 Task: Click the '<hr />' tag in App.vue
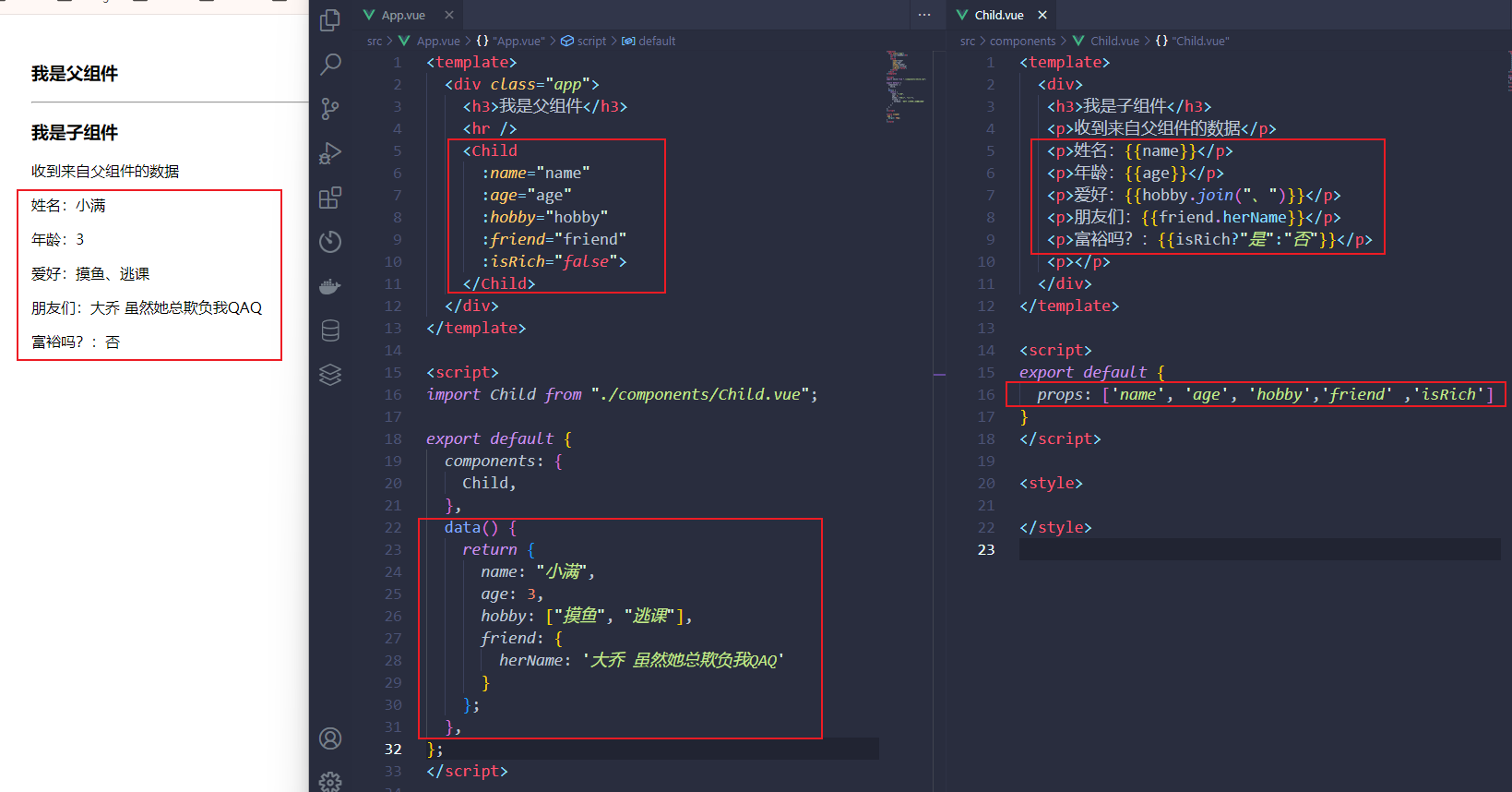[x=490, y=128]
